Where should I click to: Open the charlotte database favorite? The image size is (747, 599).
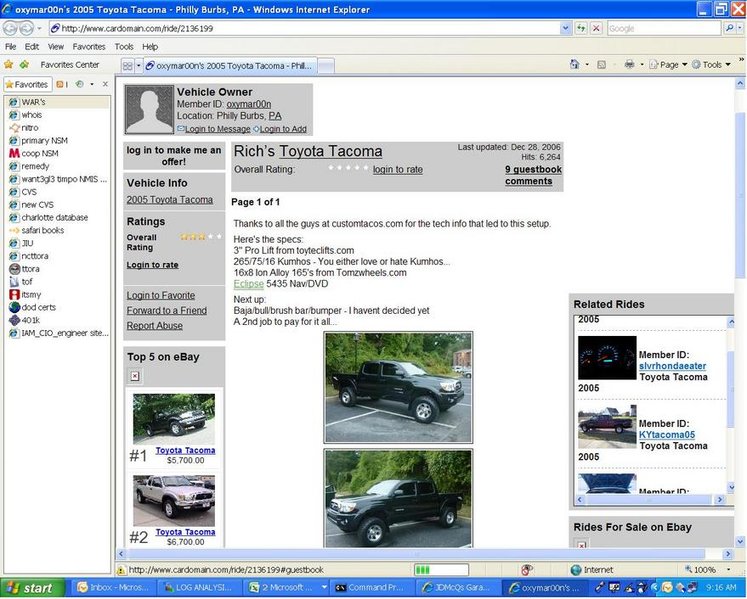(55, 218)
